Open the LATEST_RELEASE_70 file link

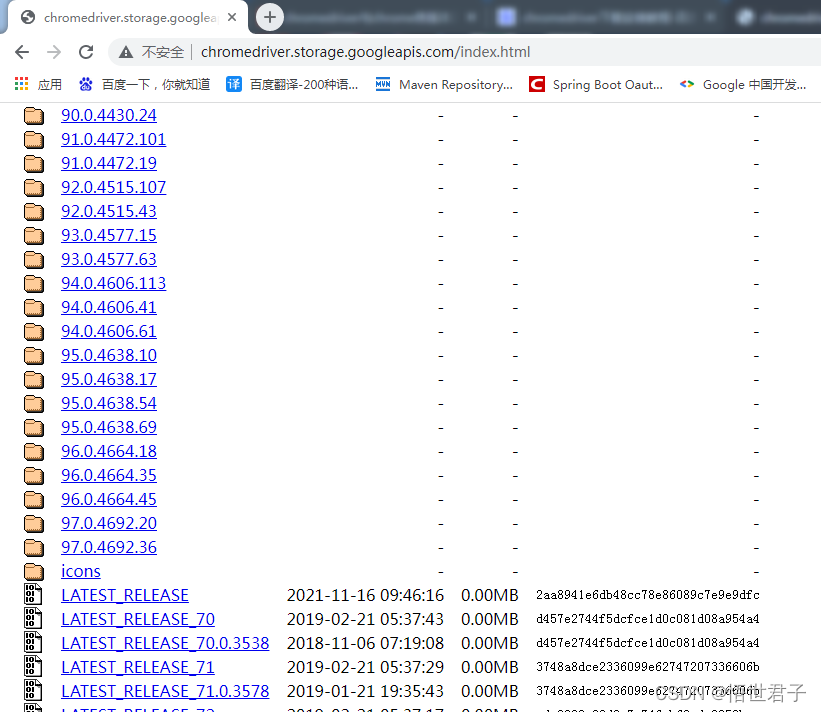click(138, 619)
